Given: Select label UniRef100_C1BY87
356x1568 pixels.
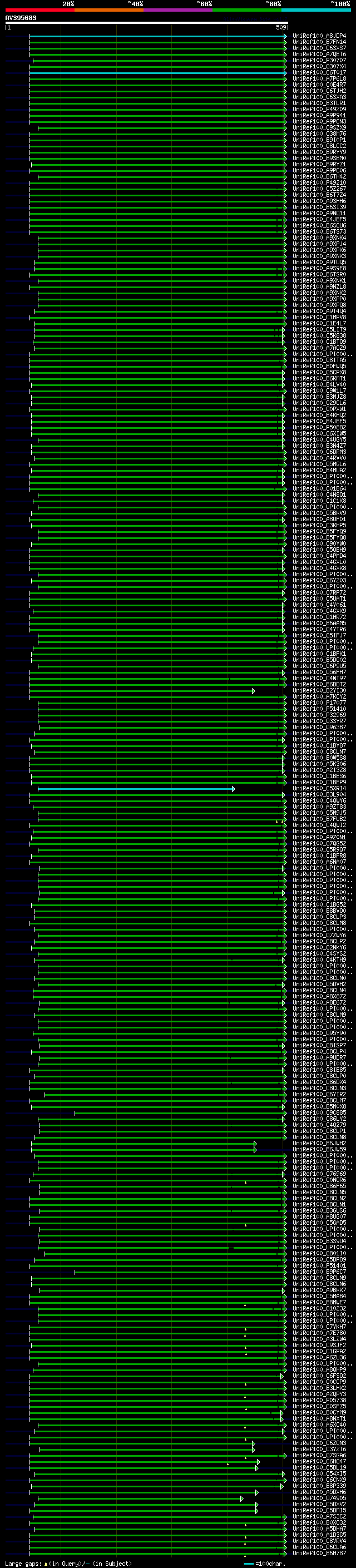Looking at the screenshot, I should pos(319,746).
